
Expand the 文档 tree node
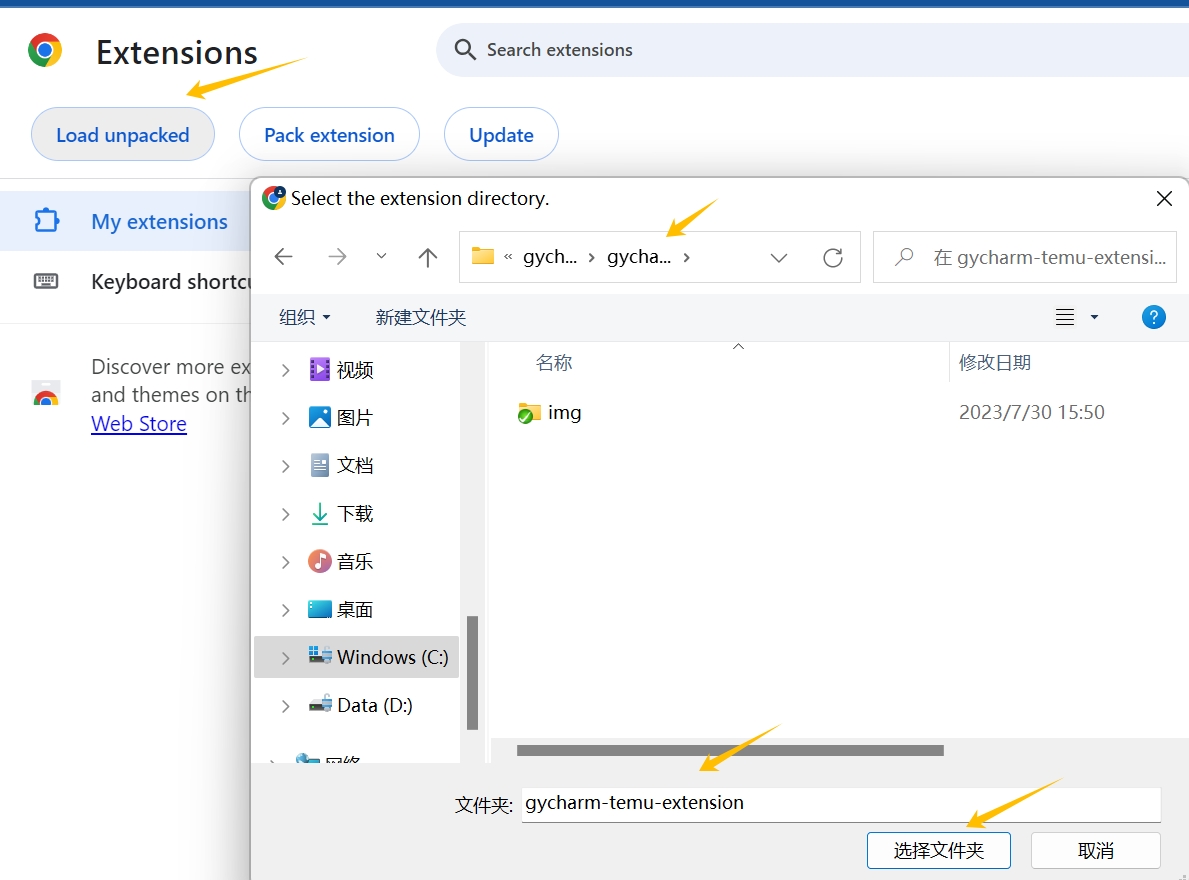click(285, 466)
